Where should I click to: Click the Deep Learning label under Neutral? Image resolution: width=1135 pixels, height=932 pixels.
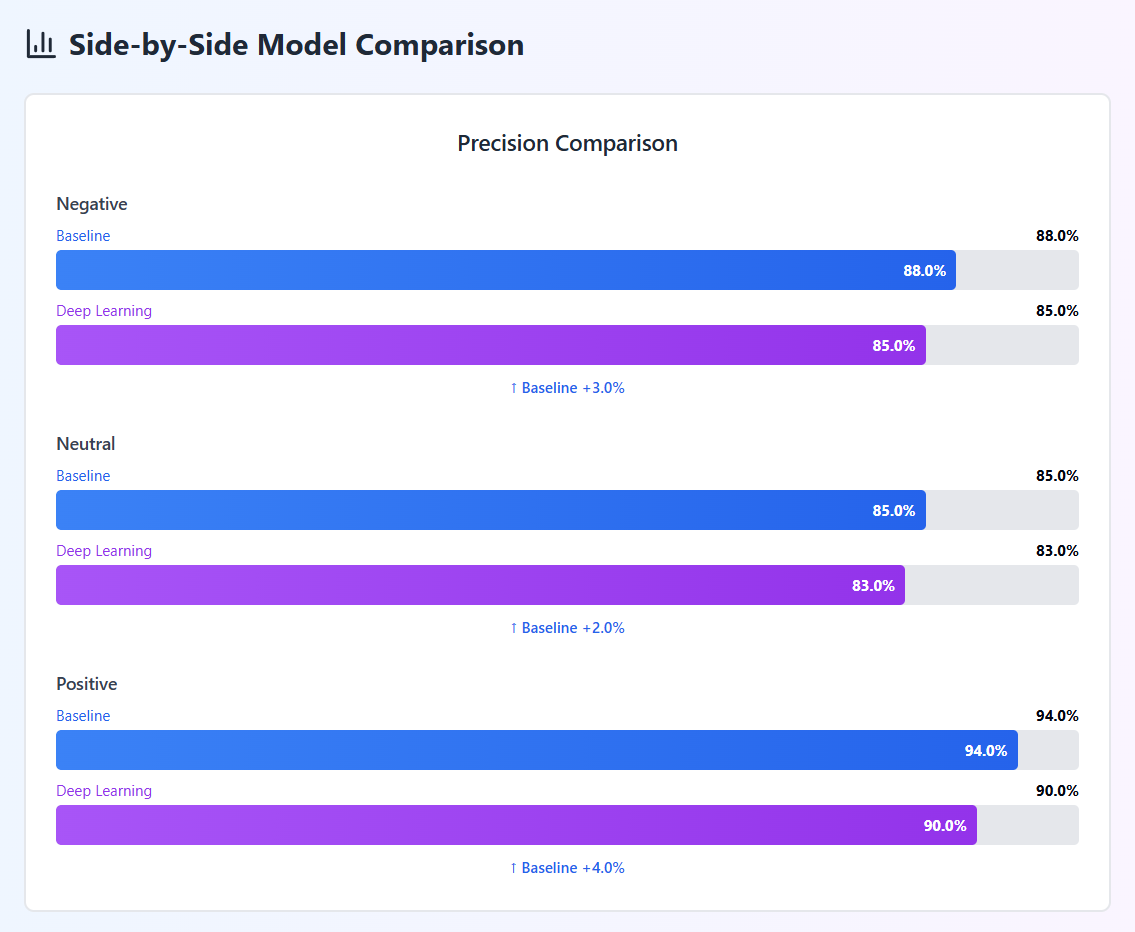[x=104, y=551]
